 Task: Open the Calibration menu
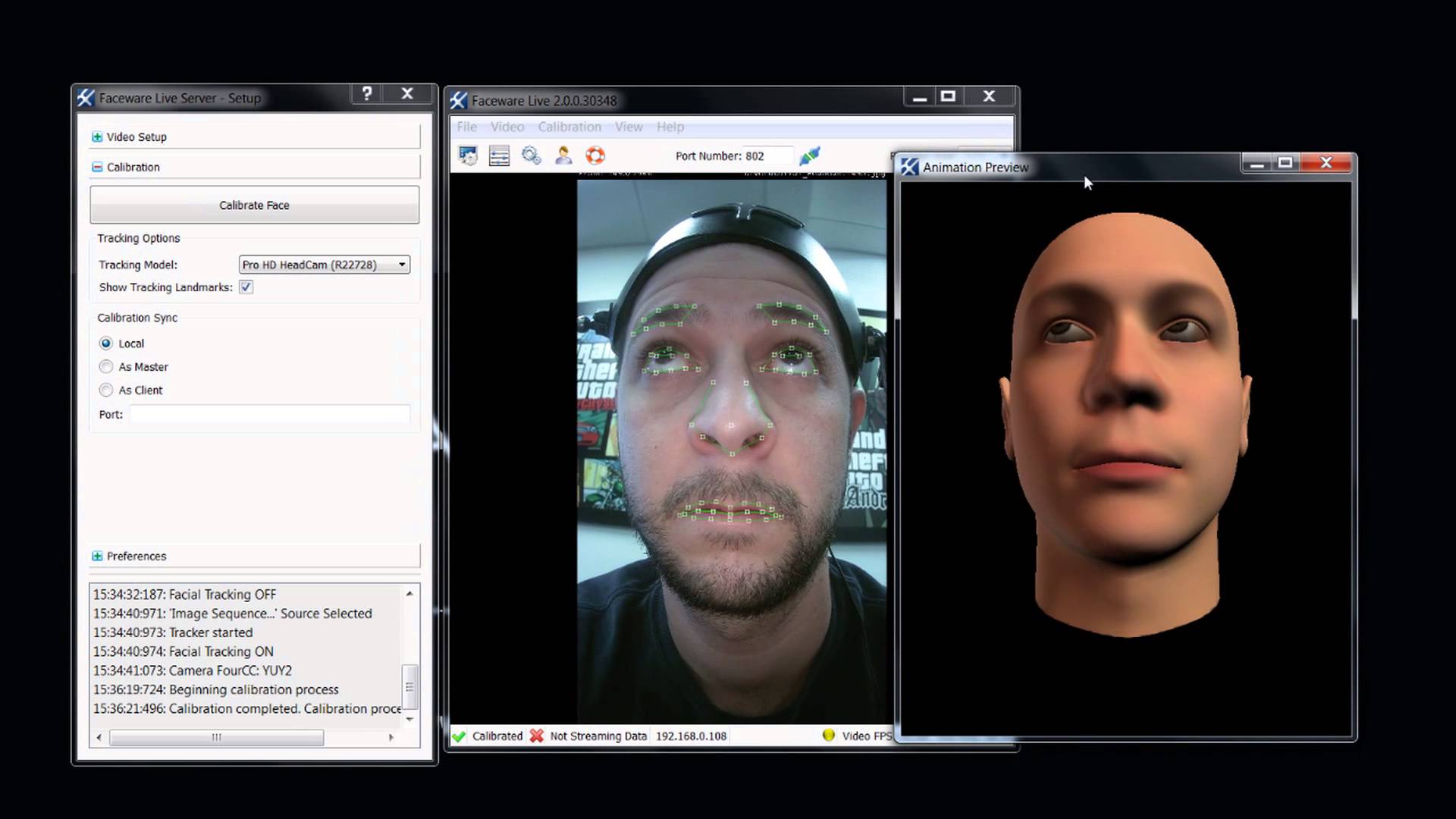point(569,127)
